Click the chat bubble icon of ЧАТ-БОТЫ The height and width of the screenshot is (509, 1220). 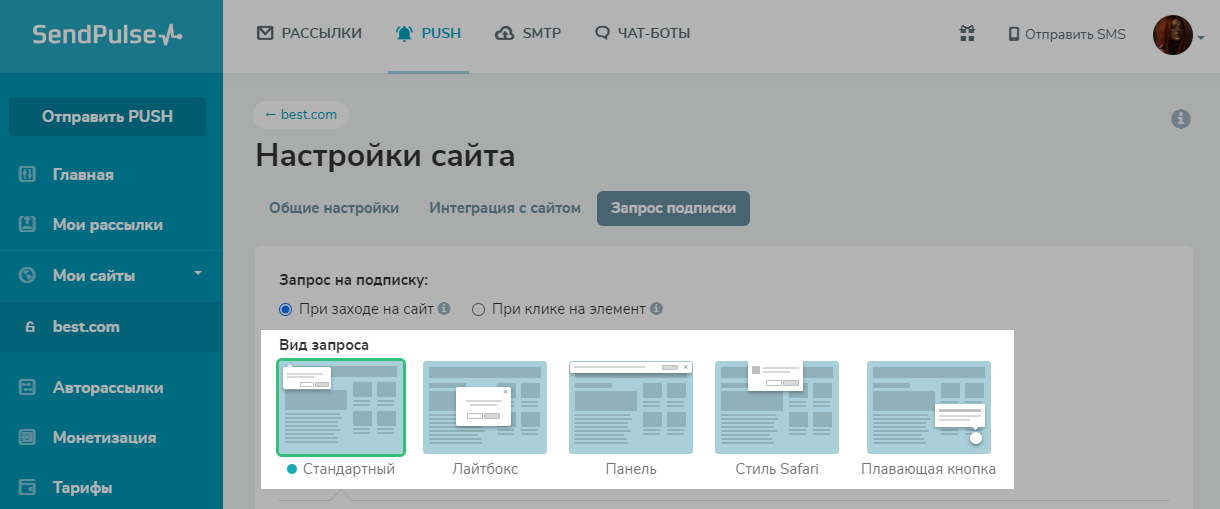click(602, 33)
